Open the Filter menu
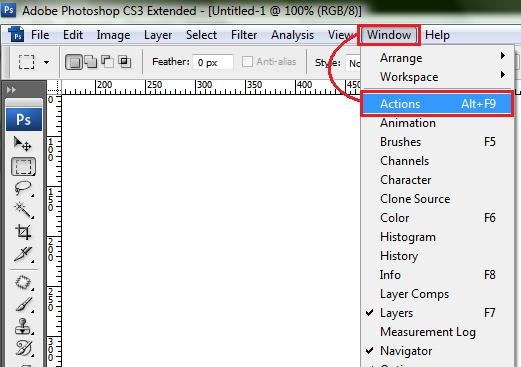This screenshot has height=367, width=521. [244, 35]
